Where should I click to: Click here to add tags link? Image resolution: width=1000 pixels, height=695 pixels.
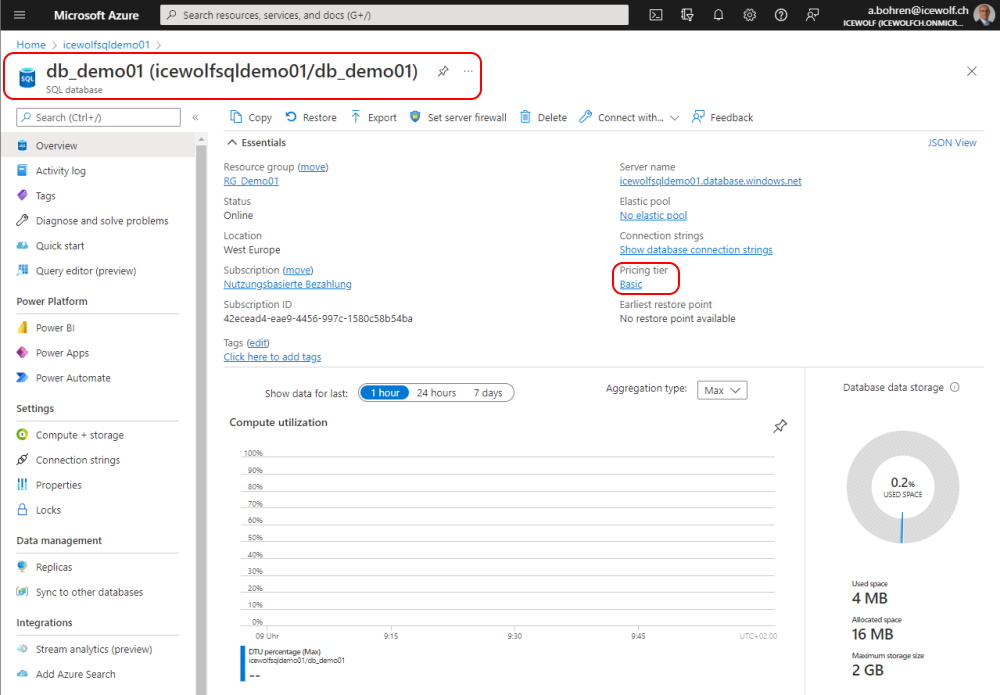(x=272, y=357)
